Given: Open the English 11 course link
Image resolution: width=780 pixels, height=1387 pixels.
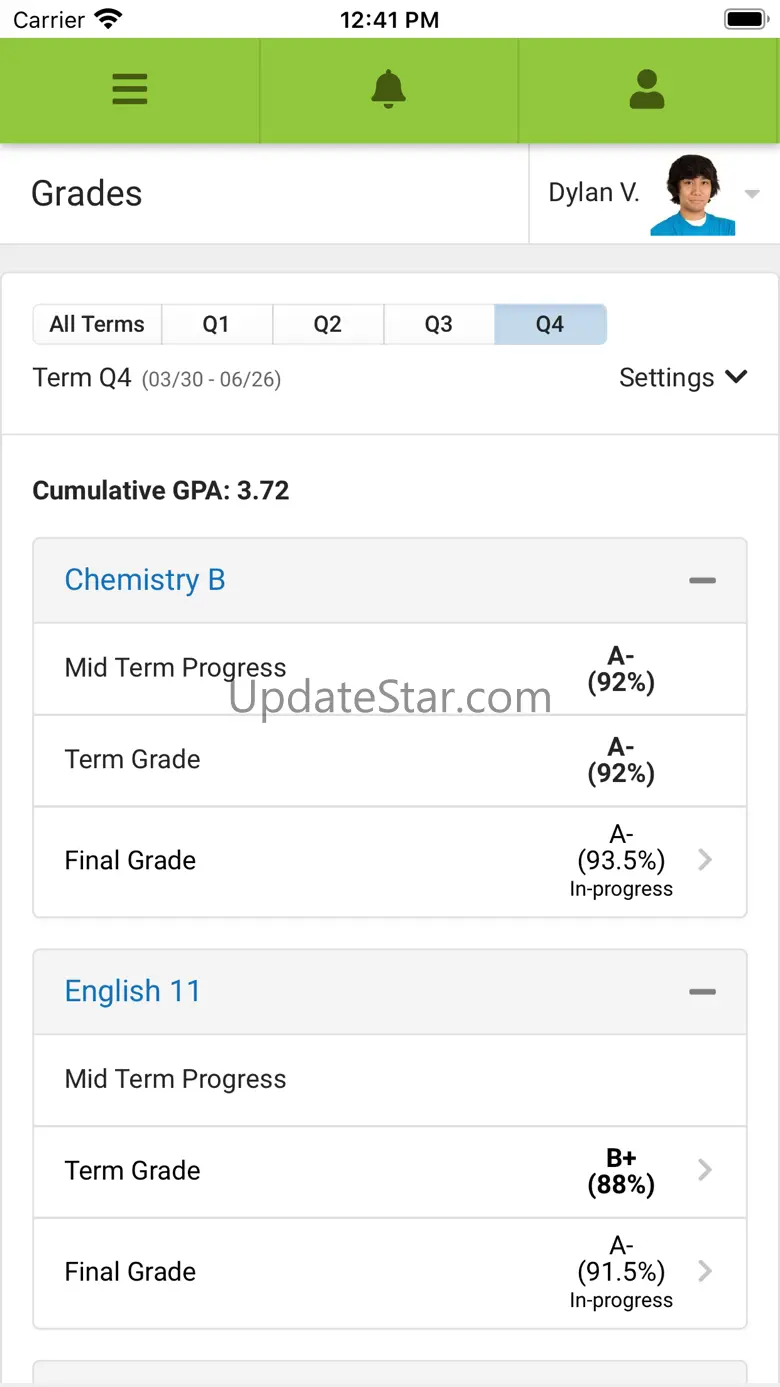Looking at the screenshot, I should (x=133, y=992).
